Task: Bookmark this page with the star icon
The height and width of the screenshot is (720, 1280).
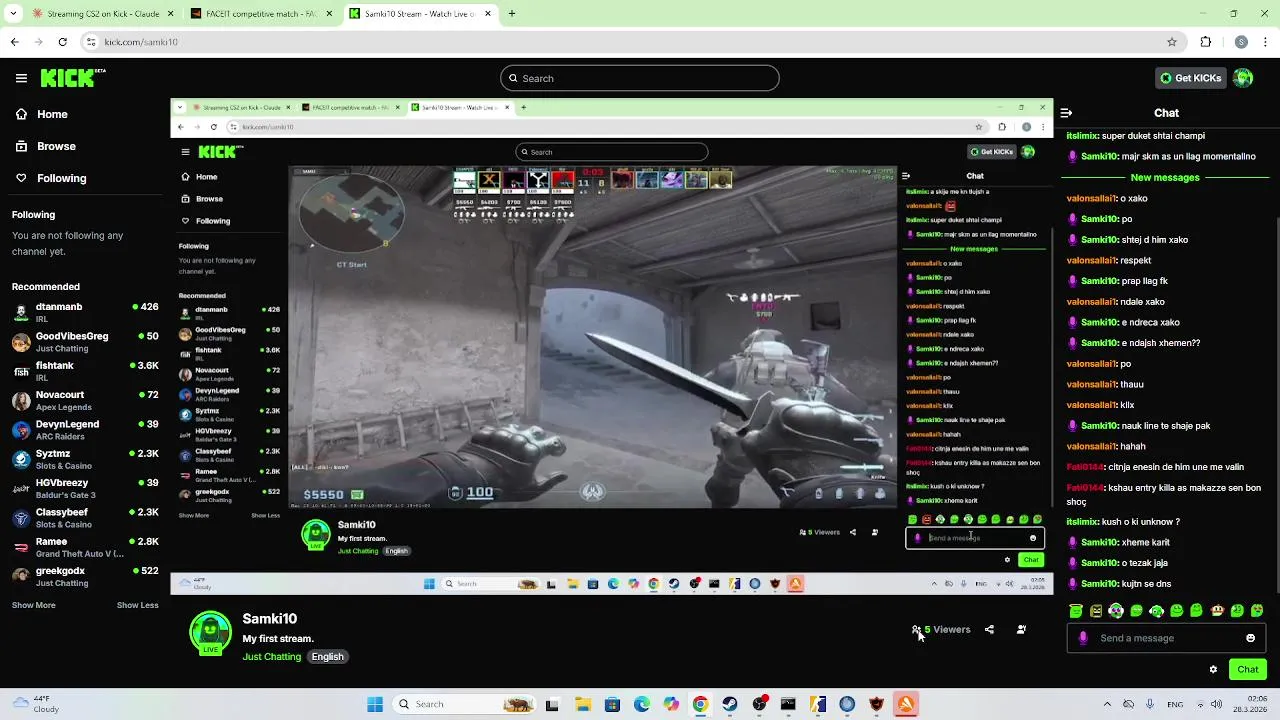Action: (1172, 42)
